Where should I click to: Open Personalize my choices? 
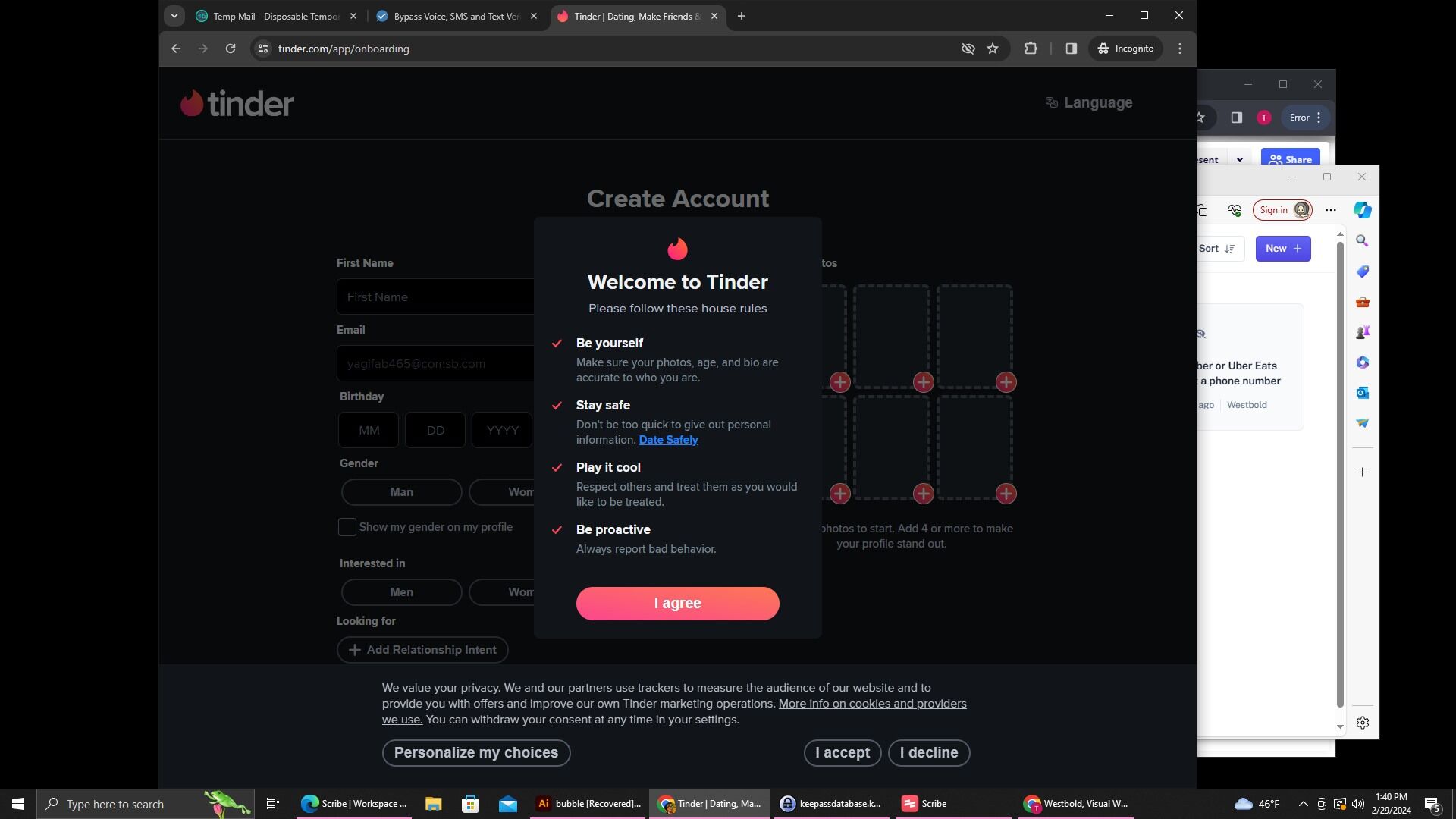pos(476,753)
